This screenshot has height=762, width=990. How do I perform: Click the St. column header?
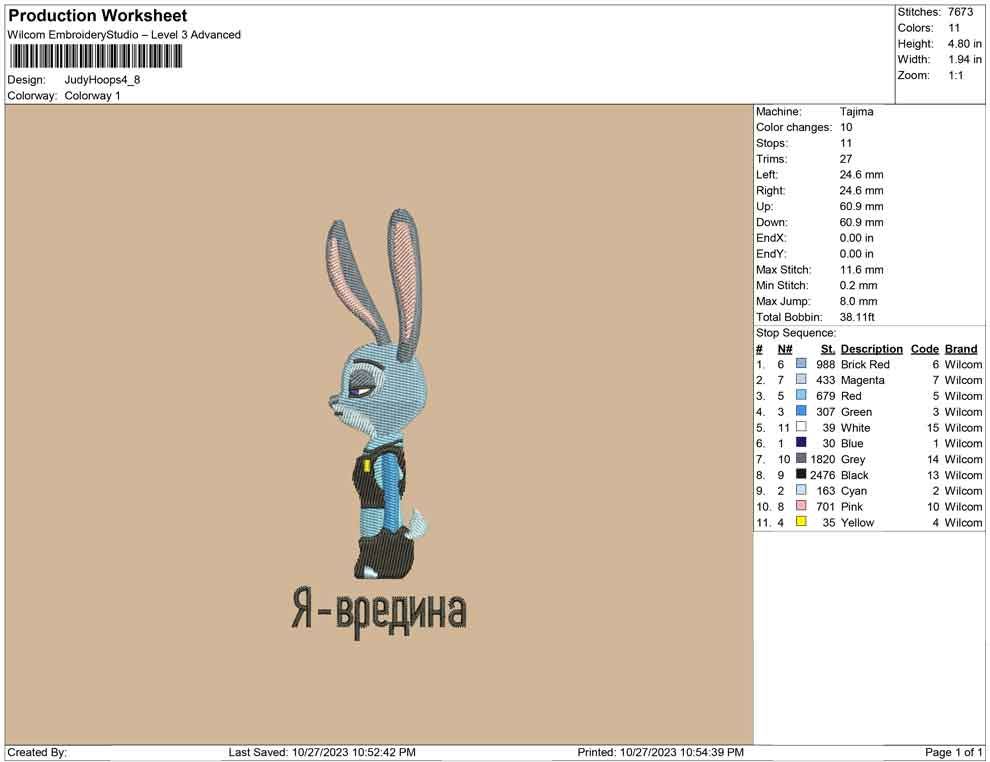tap(828, 349)
